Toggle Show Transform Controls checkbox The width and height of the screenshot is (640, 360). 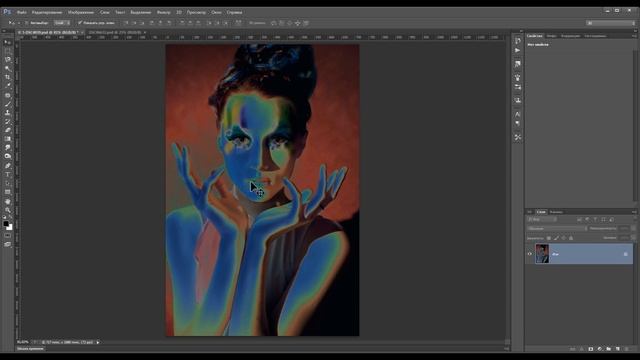(x=80, y=23)
